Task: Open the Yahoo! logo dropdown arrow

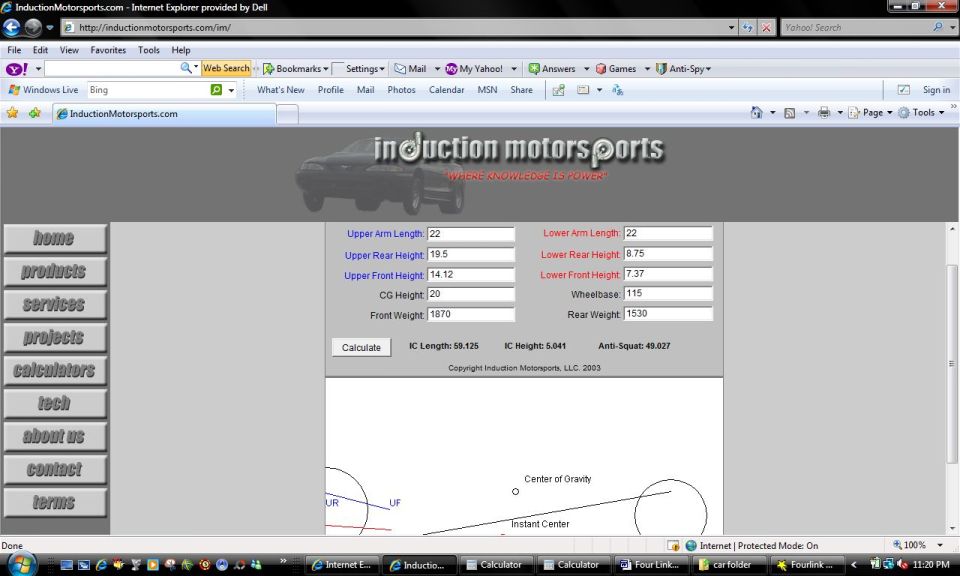Action: click(x=38, y=69)
